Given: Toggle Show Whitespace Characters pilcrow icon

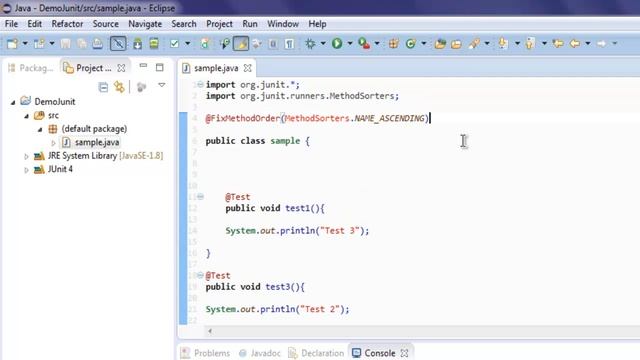Looking at the screenshot, I should click(x=289, y=43).
